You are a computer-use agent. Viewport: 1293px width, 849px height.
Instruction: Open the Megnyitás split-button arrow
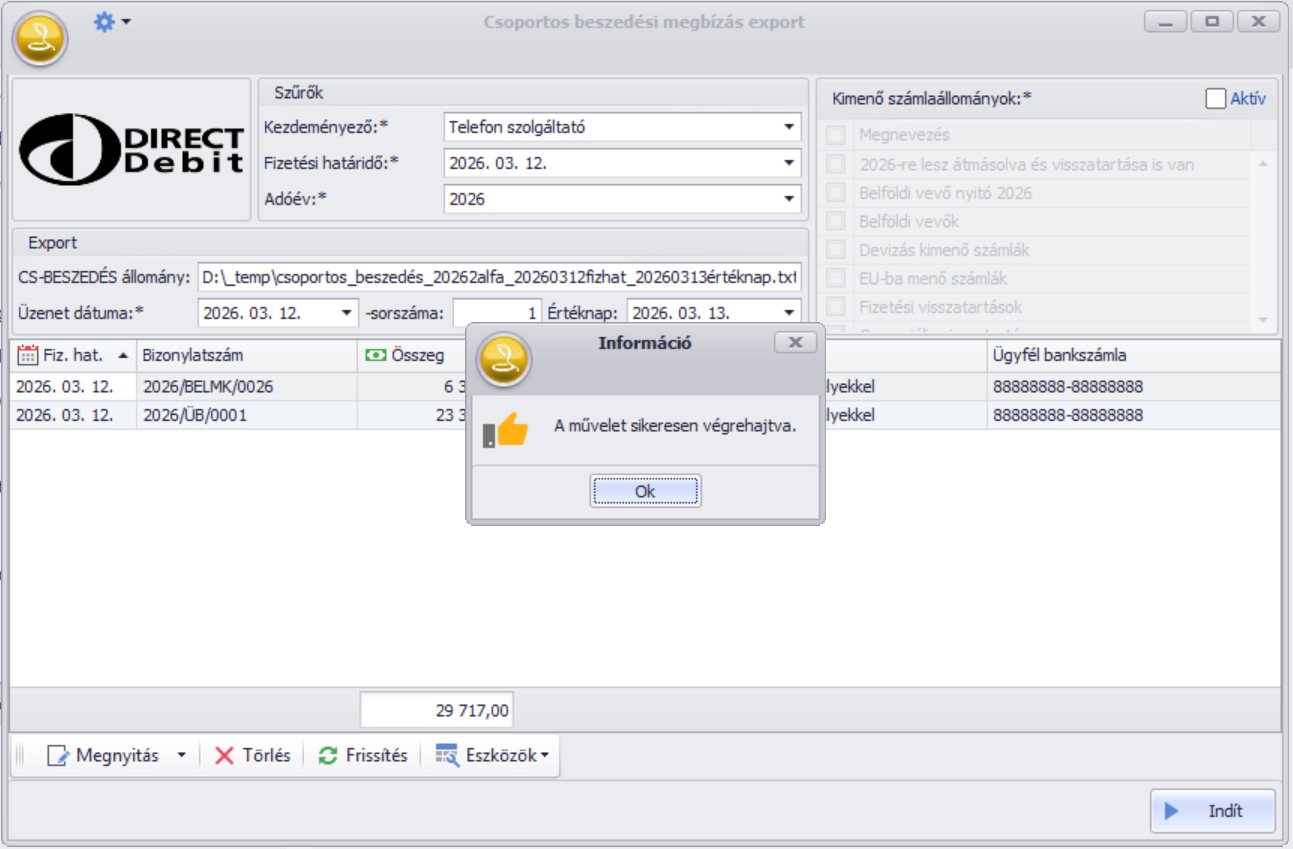pos(181,756)
